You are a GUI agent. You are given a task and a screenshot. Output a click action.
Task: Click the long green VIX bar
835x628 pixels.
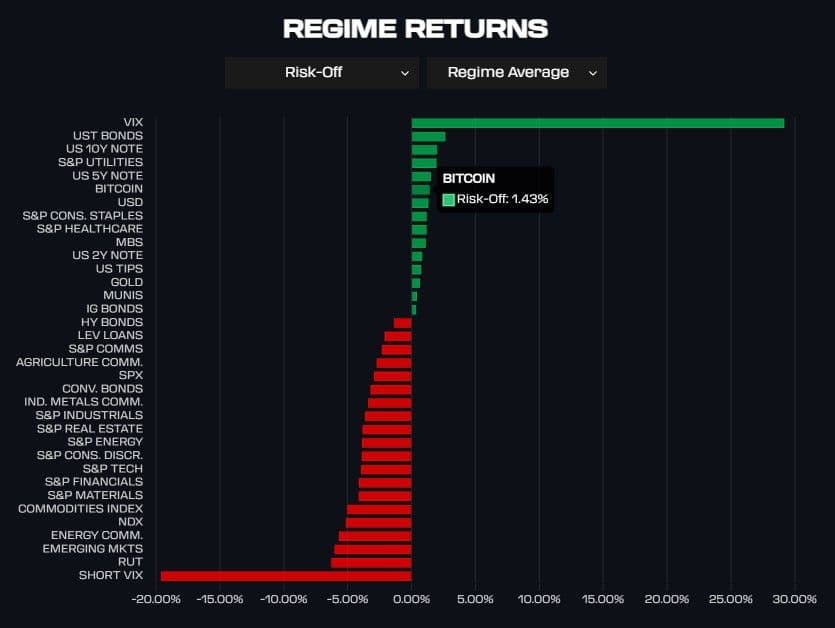597,122
